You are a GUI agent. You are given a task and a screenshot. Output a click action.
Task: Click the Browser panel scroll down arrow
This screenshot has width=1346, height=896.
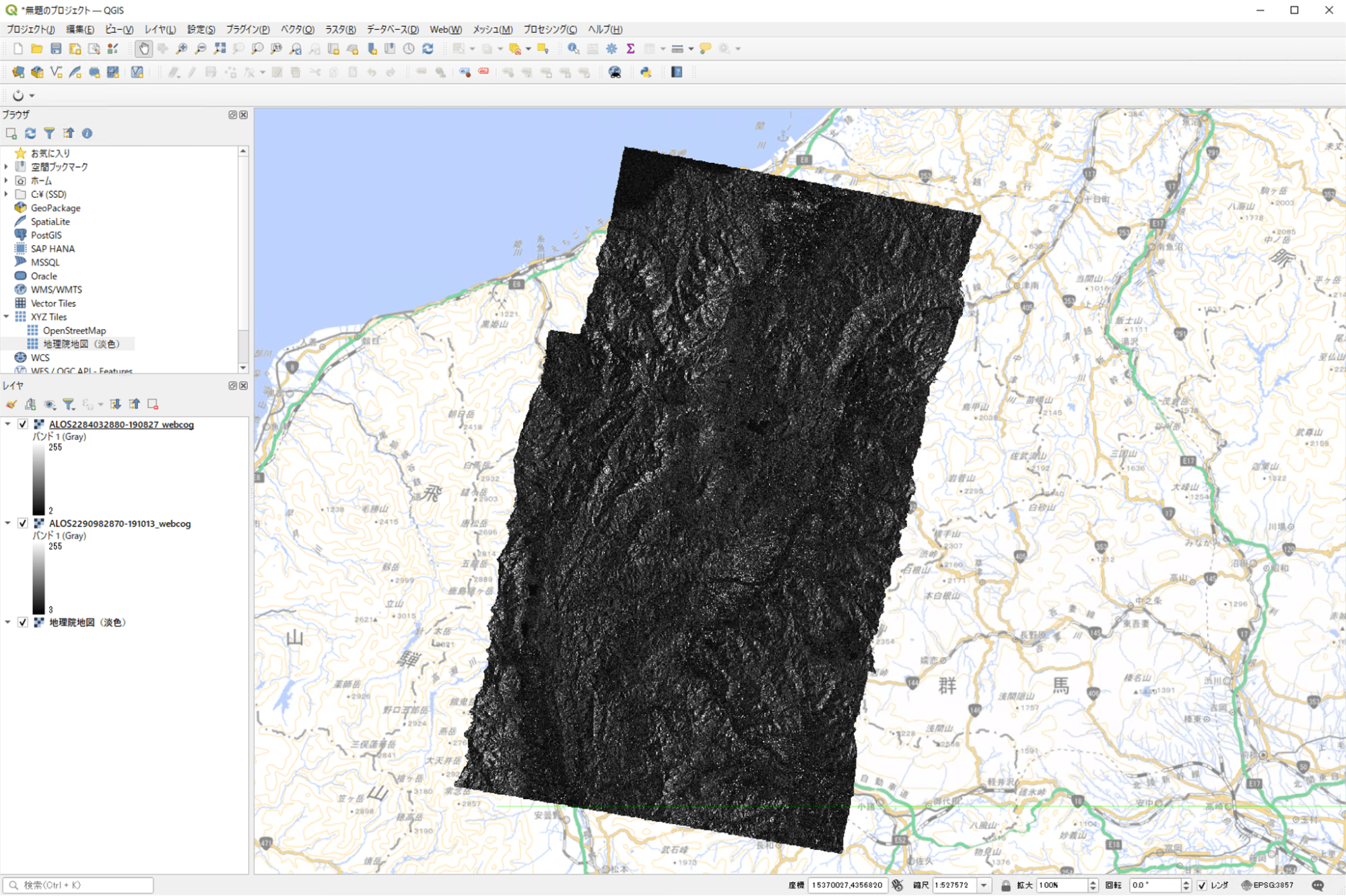(243, 368)
